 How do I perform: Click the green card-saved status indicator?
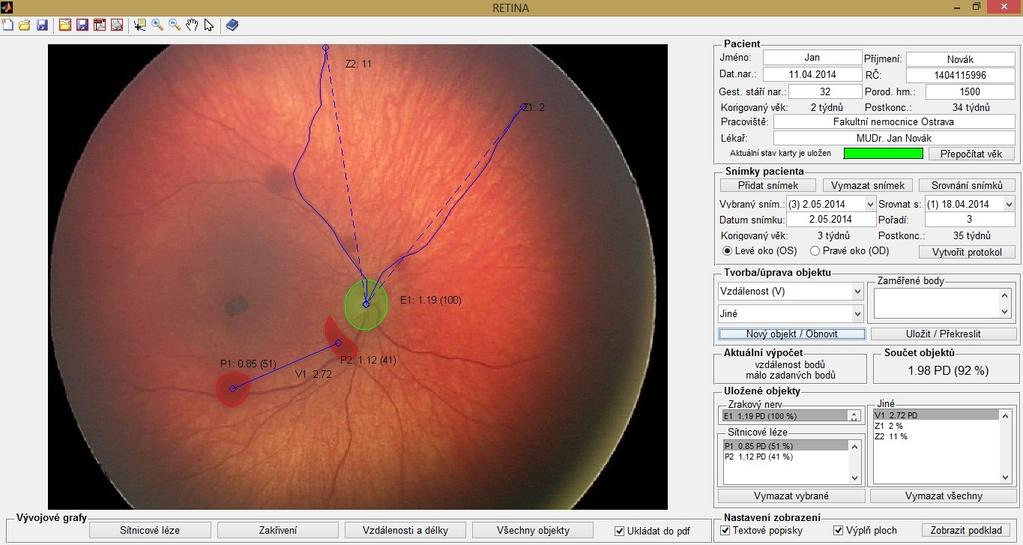tap(883, 153)
